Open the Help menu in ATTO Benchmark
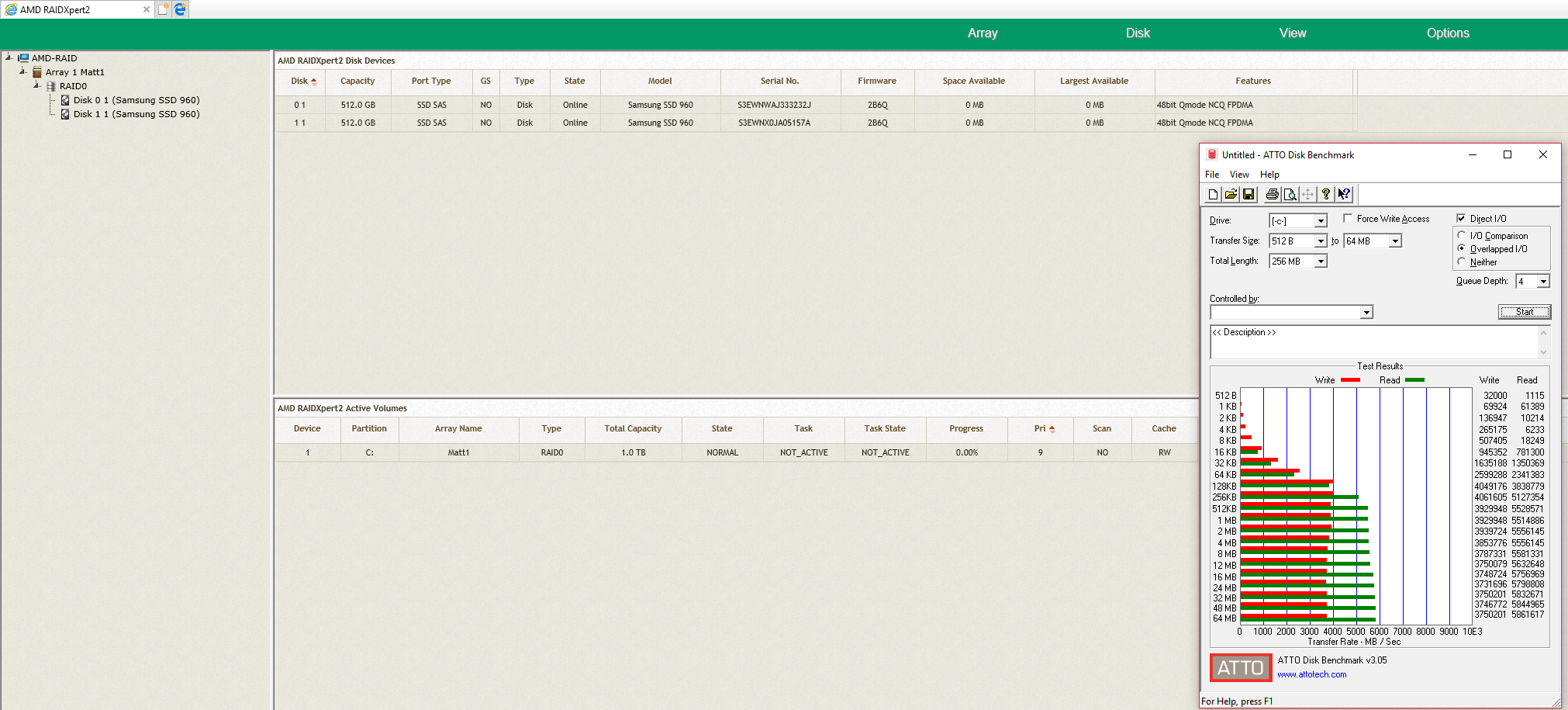 coord(1269,175)
